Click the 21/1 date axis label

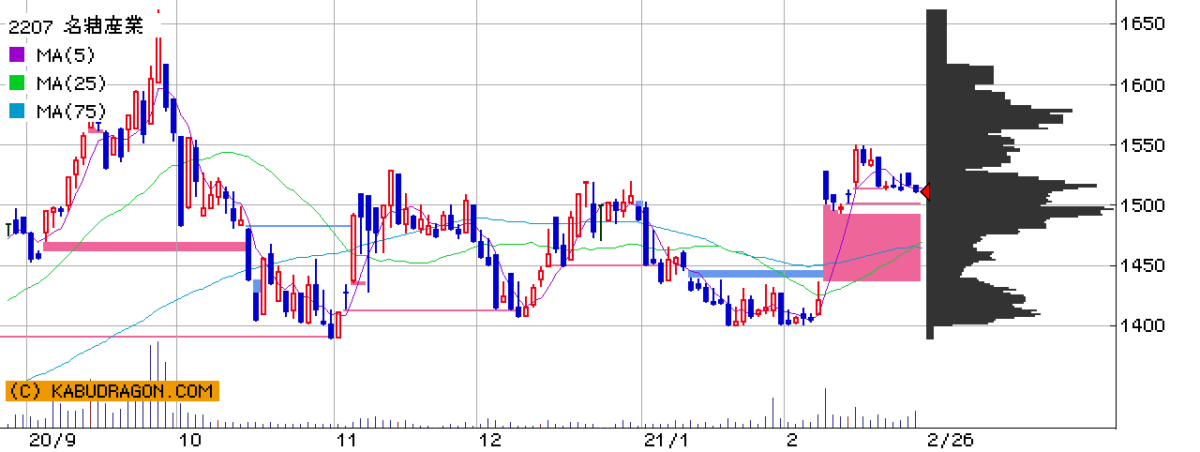[x=665, y=440]
